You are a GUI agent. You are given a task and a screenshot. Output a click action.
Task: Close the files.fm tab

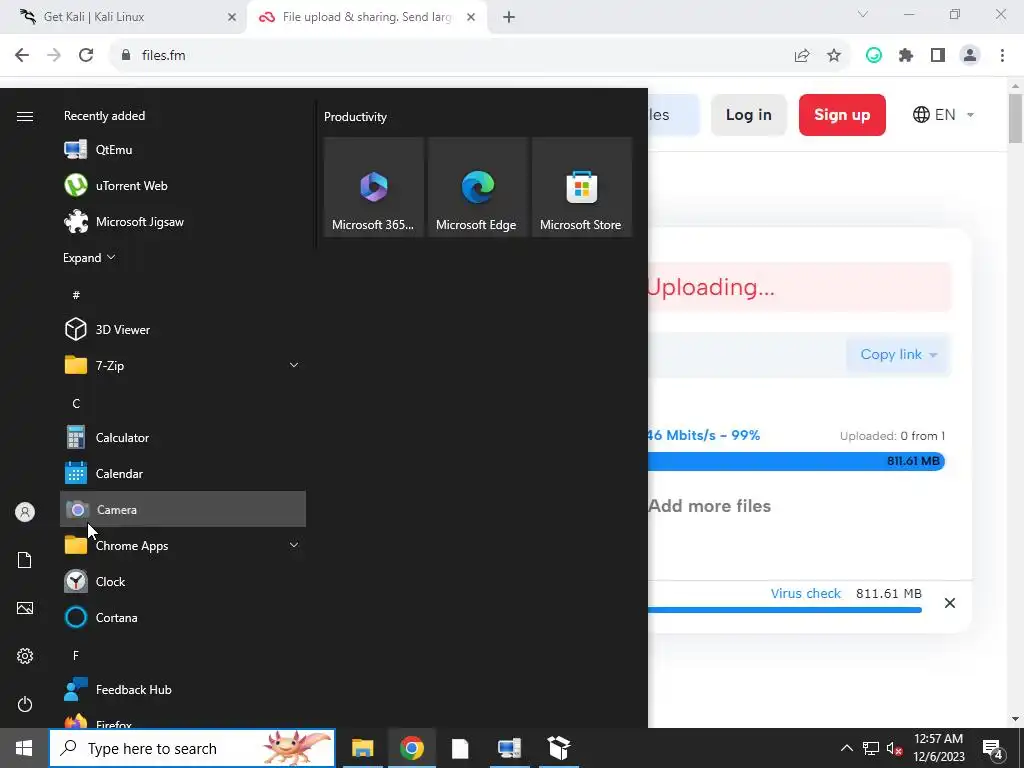click(471, 17)
